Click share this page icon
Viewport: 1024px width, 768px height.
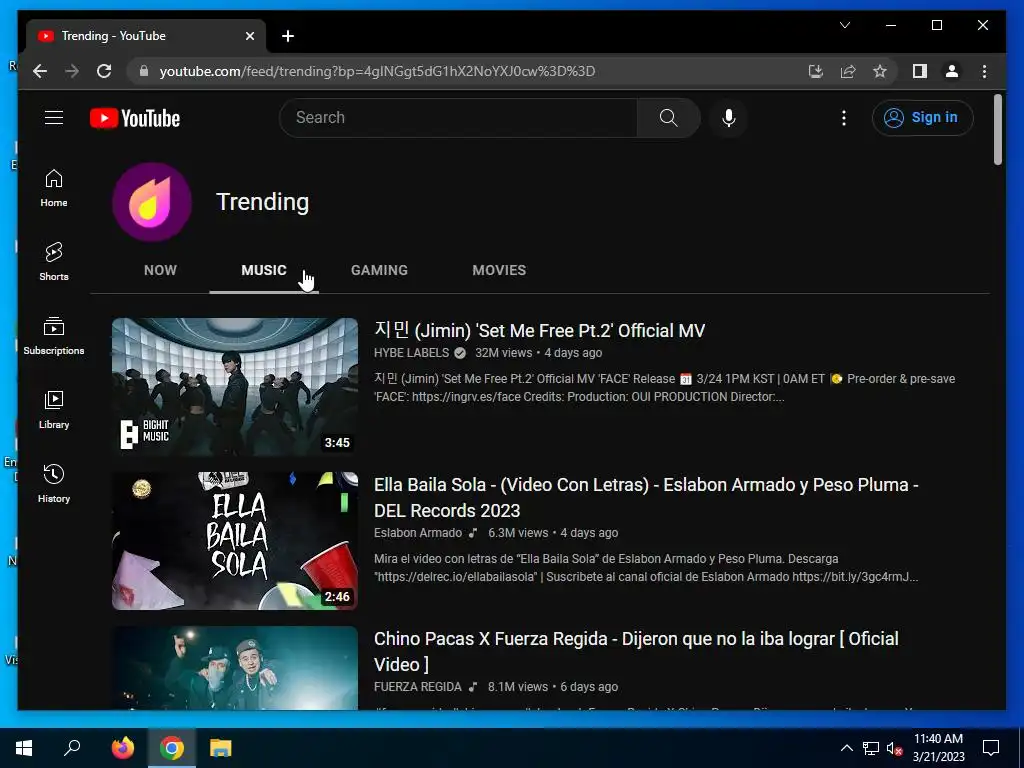pyautogui.click(x=848, y=71)
